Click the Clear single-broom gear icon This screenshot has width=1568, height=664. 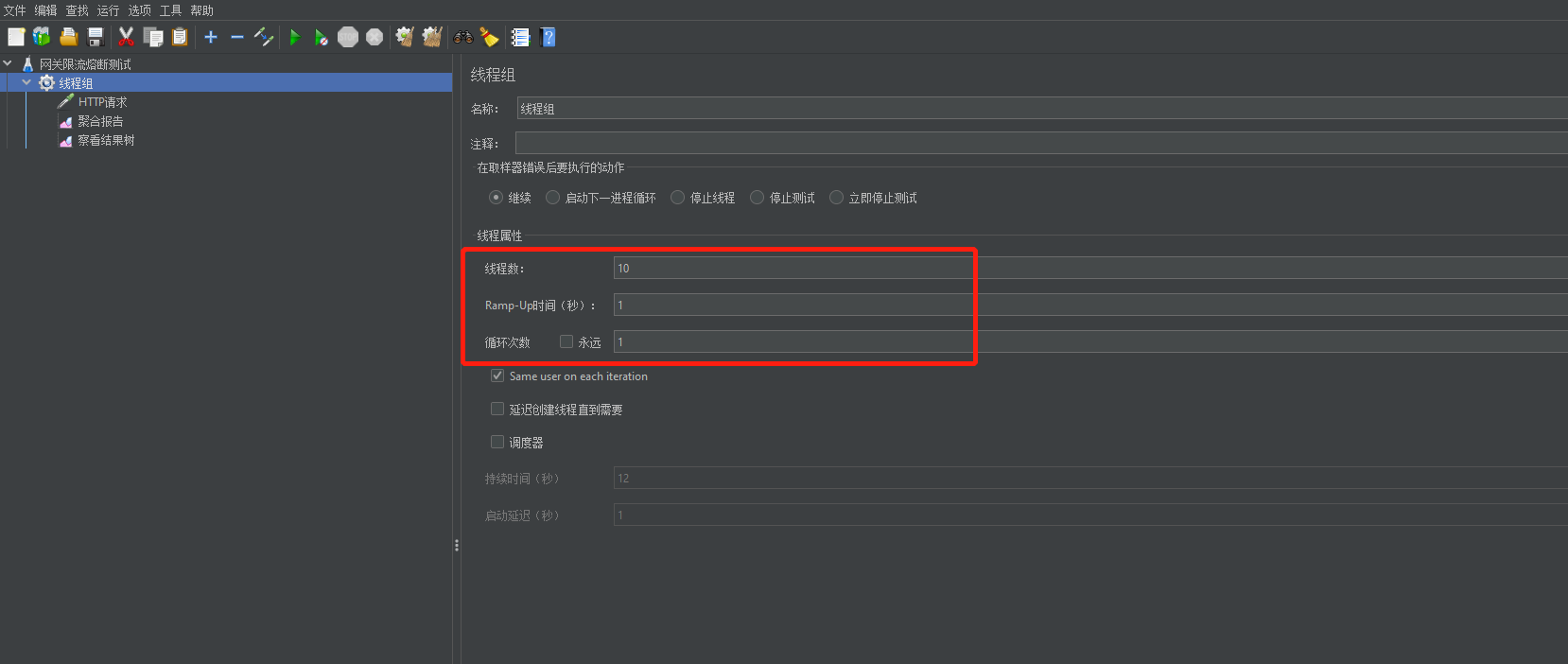pos(405,37)
